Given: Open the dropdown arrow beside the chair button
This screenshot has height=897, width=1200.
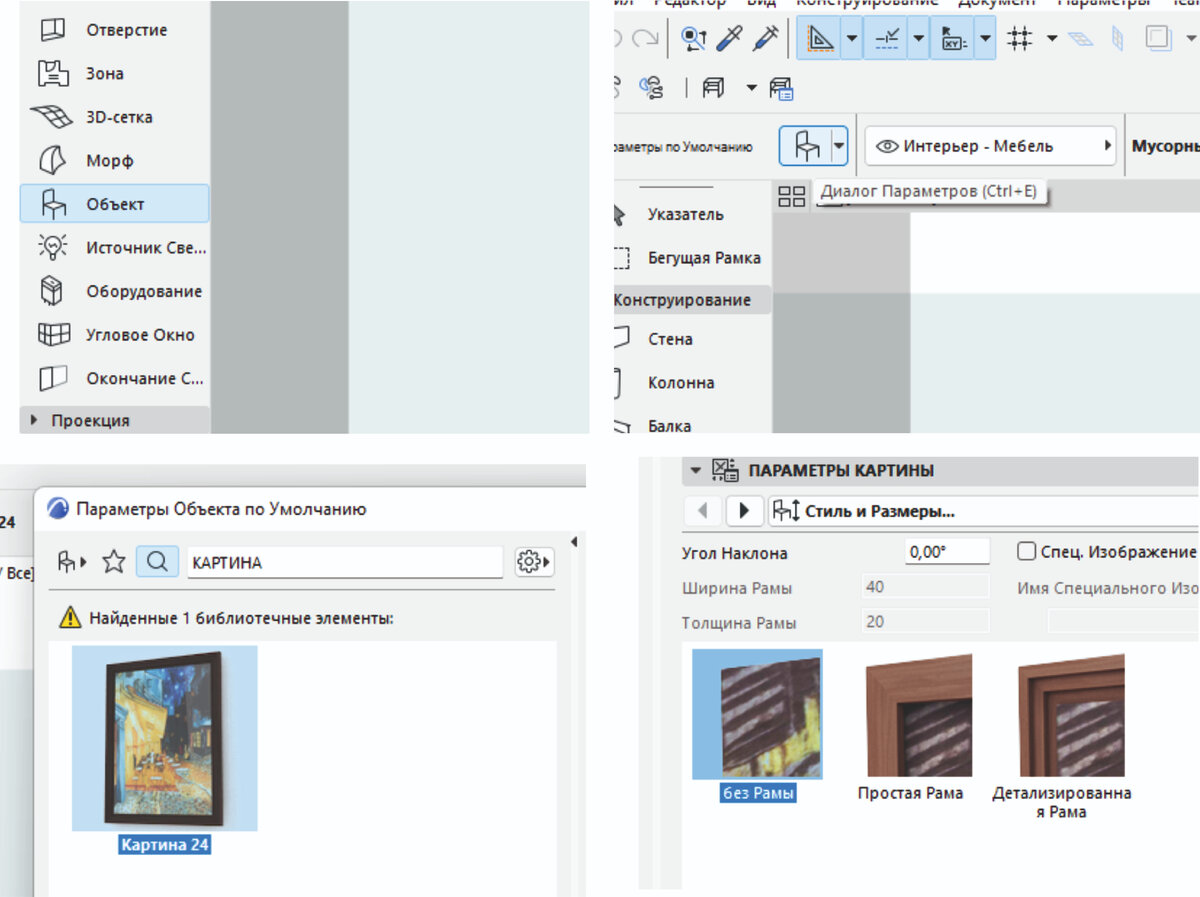Looking at the screenshot, I should [x=839, y=146].
